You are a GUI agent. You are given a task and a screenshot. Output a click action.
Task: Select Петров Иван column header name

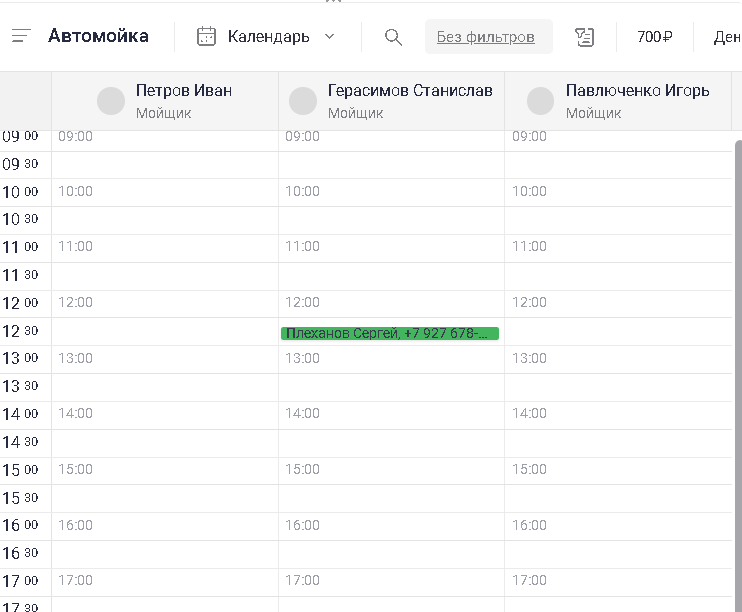coord(184,91)
